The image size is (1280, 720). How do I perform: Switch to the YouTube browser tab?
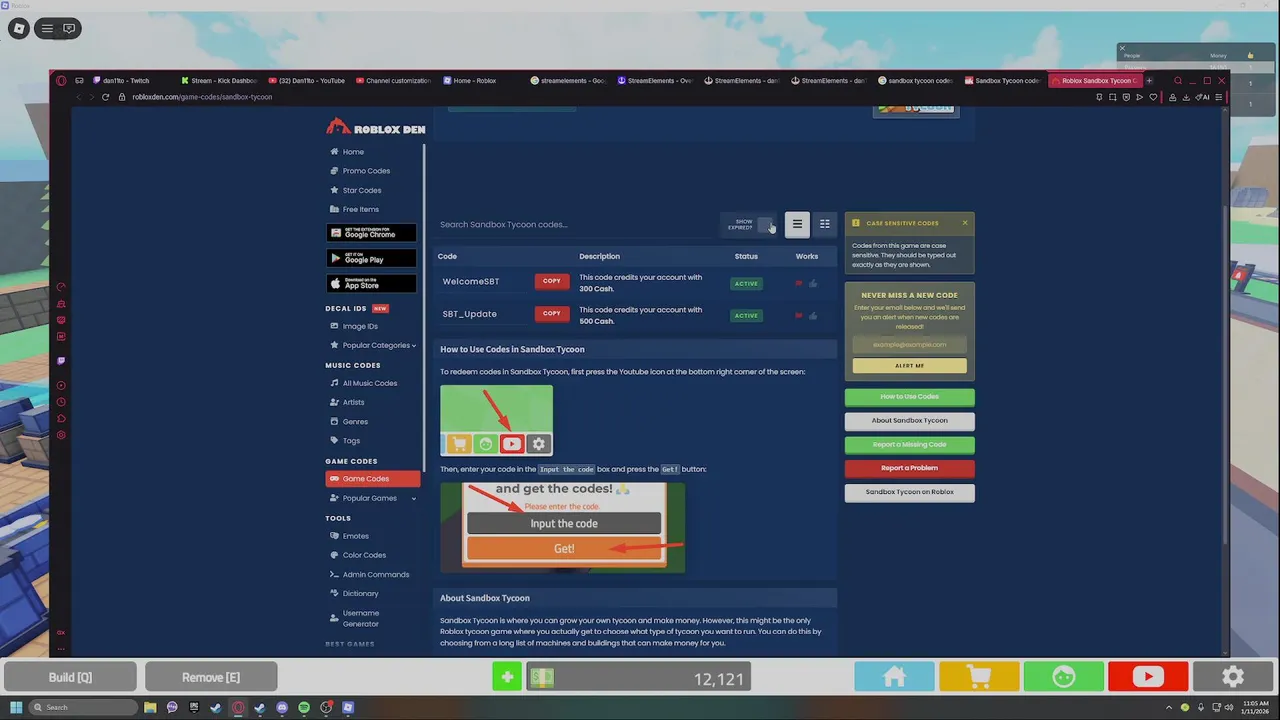coord(308,81)
